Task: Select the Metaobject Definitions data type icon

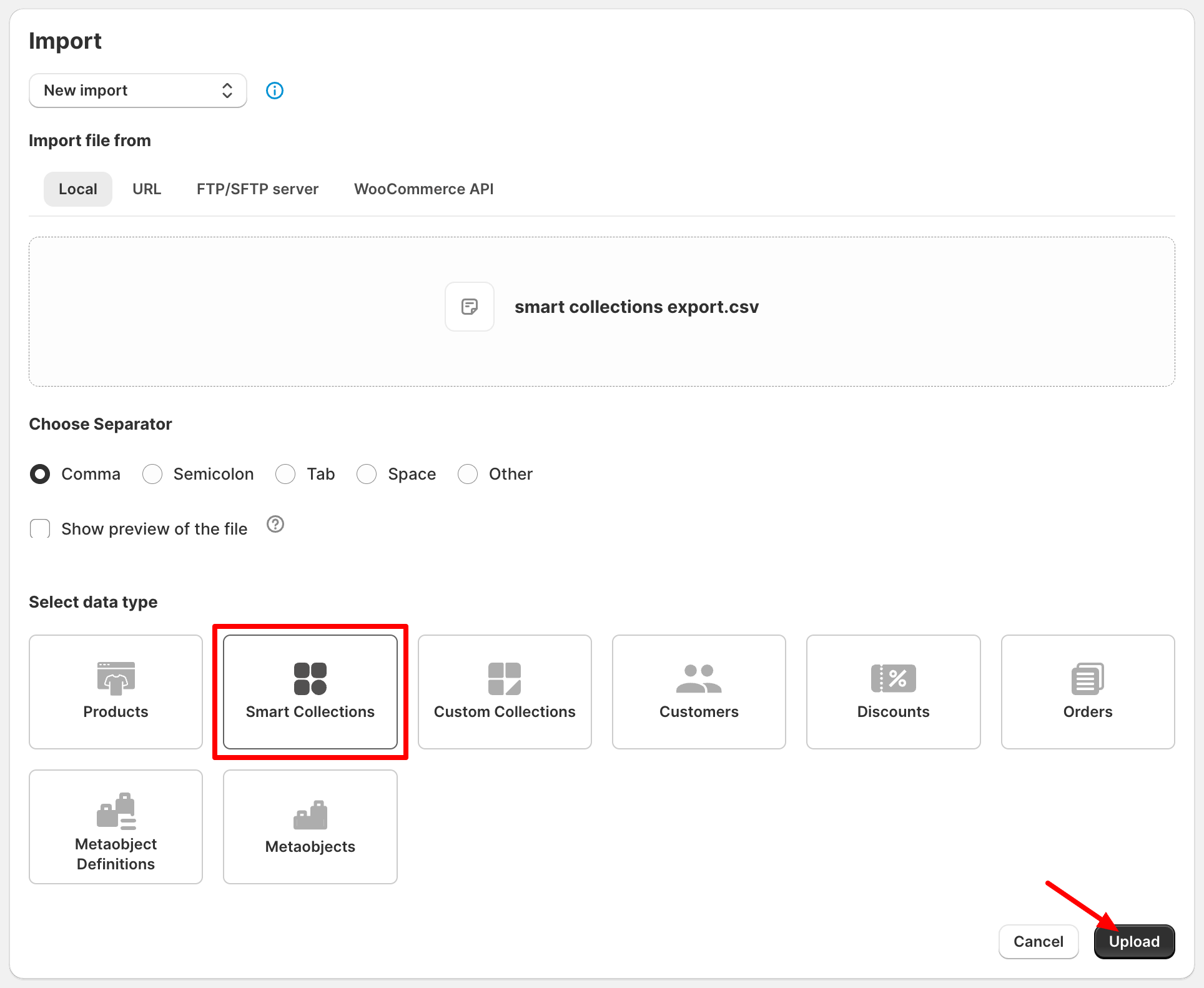Action: click(x=116, y=826)
